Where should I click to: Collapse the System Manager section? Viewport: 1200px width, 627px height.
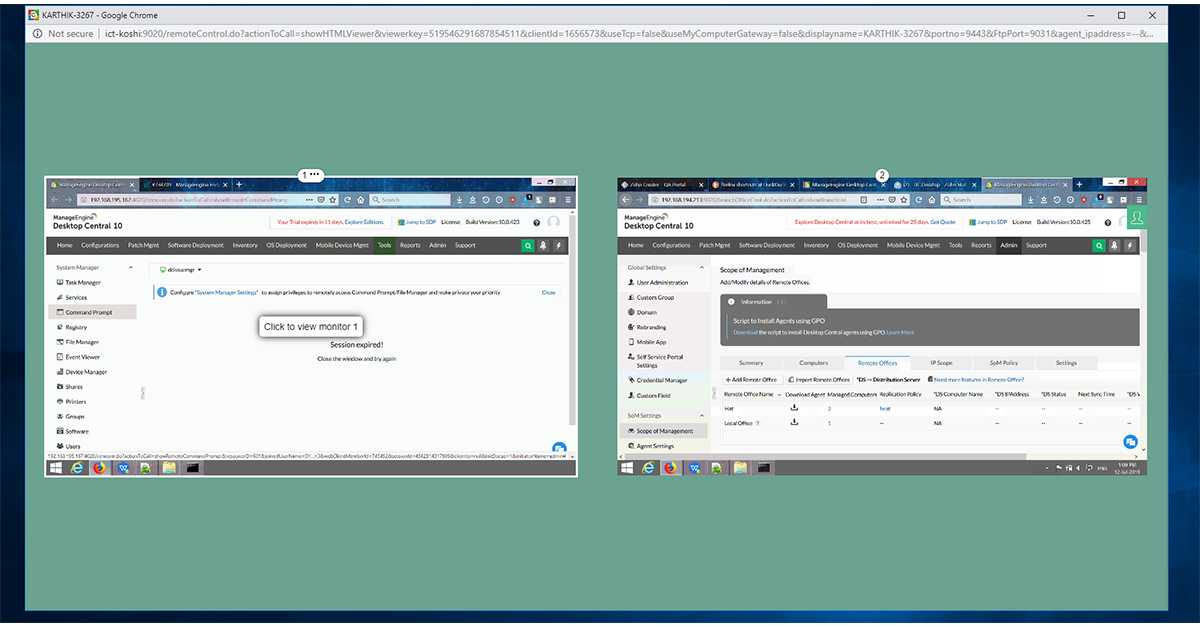click(130, 268)
